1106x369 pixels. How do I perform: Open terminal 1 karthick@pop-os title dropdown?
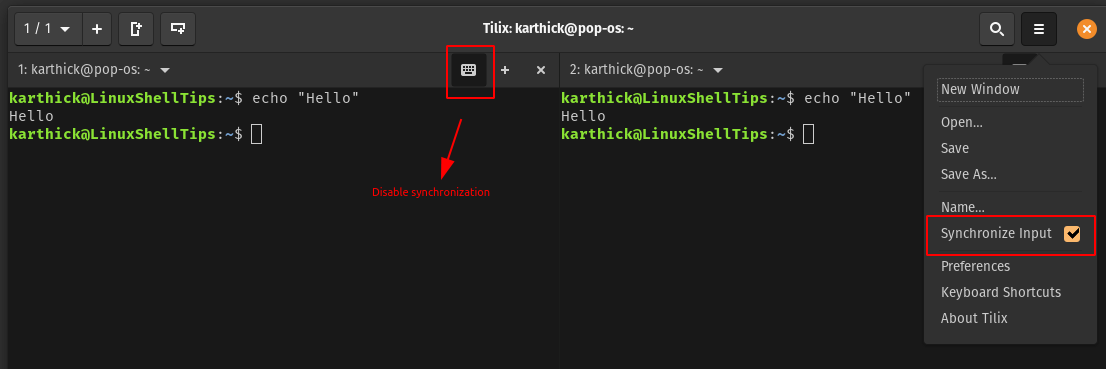tap(95, 70)
